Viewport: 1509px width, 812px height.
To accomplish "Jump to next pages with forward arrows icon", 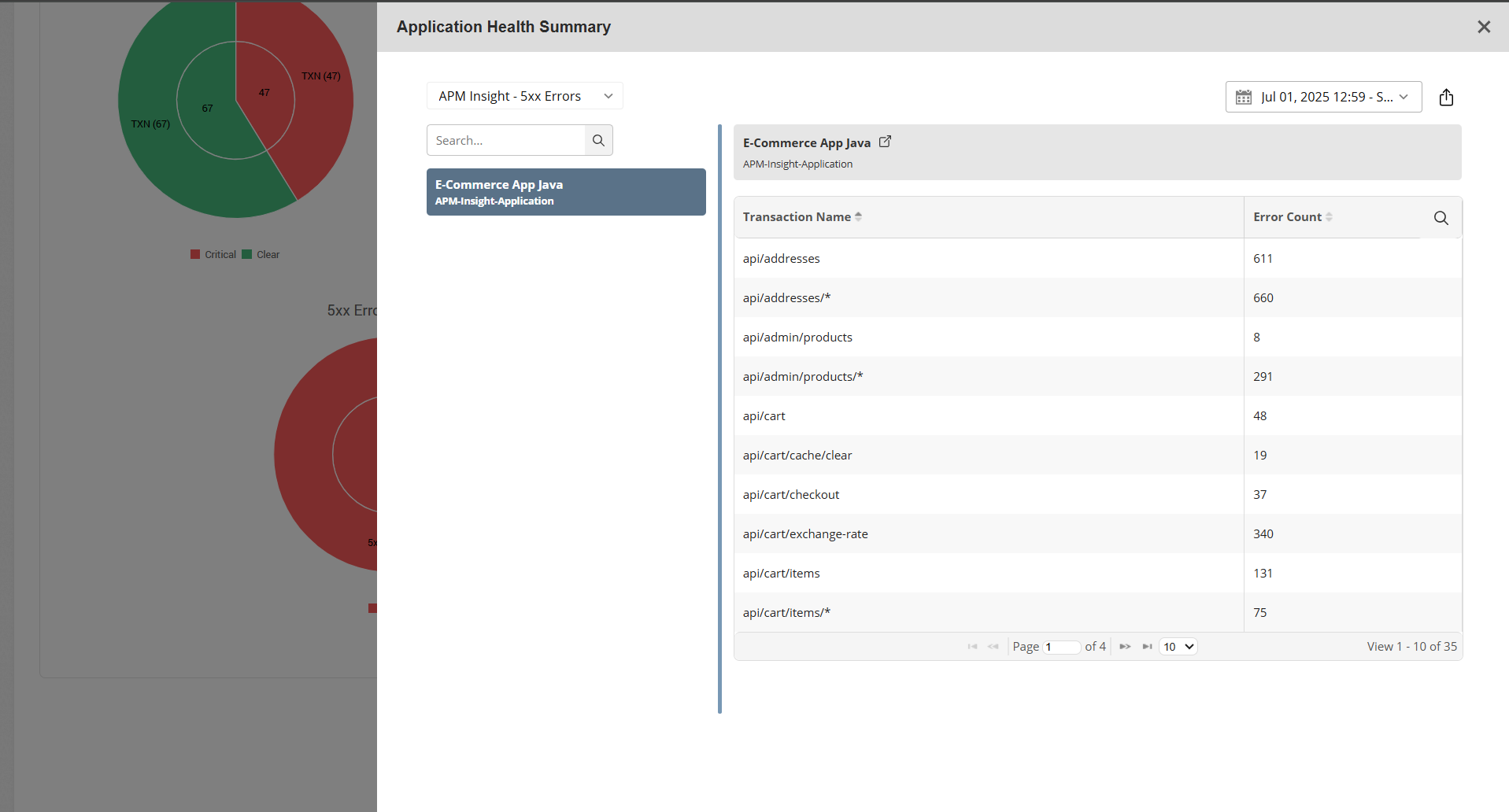I will point(1125,646).
